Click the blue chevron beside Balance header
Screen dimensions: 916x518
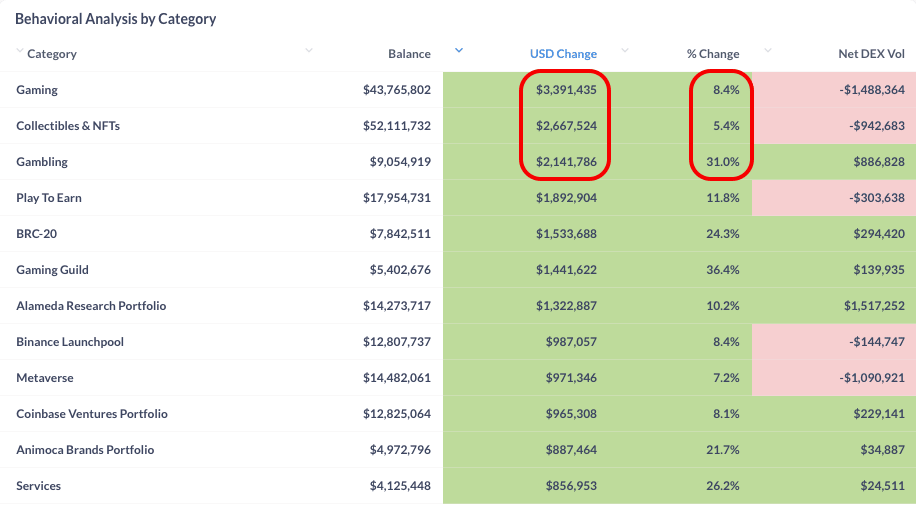tap(459, 50)
